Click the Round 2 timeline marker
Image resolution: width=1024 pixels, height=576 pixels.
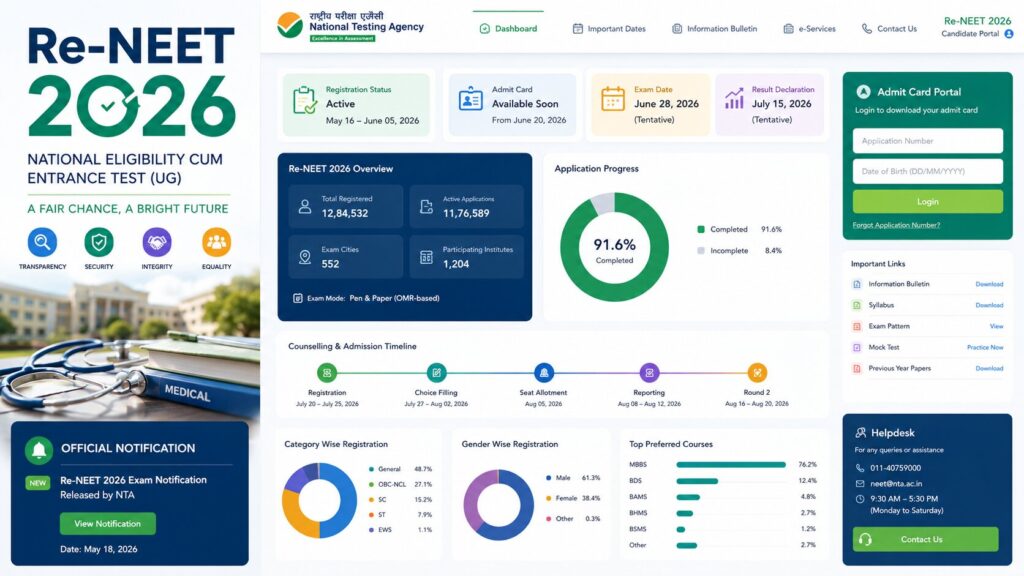click(x=757, y=373)
